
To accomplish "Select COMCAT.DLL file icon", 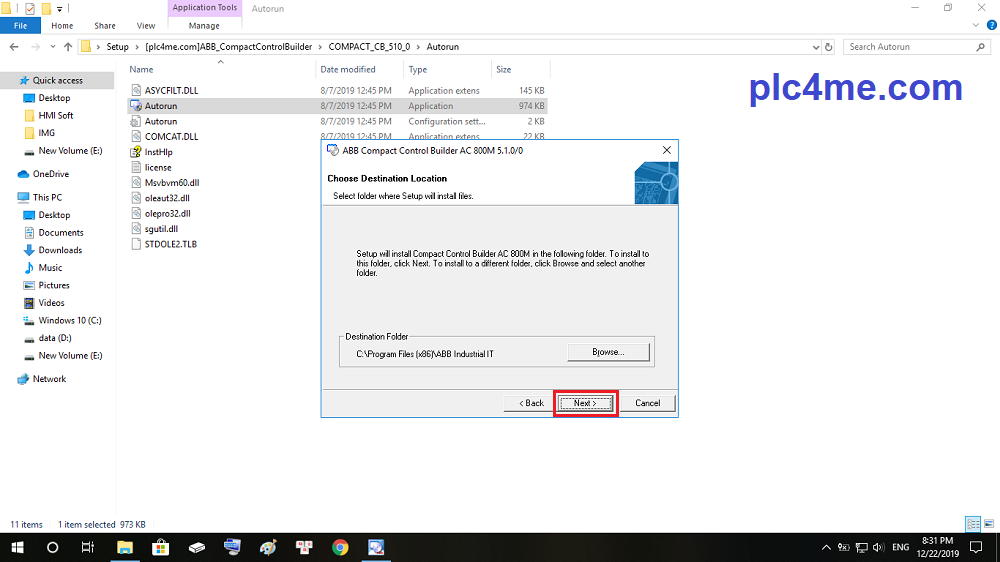I will pyautogui.click(x=136, y=137).
